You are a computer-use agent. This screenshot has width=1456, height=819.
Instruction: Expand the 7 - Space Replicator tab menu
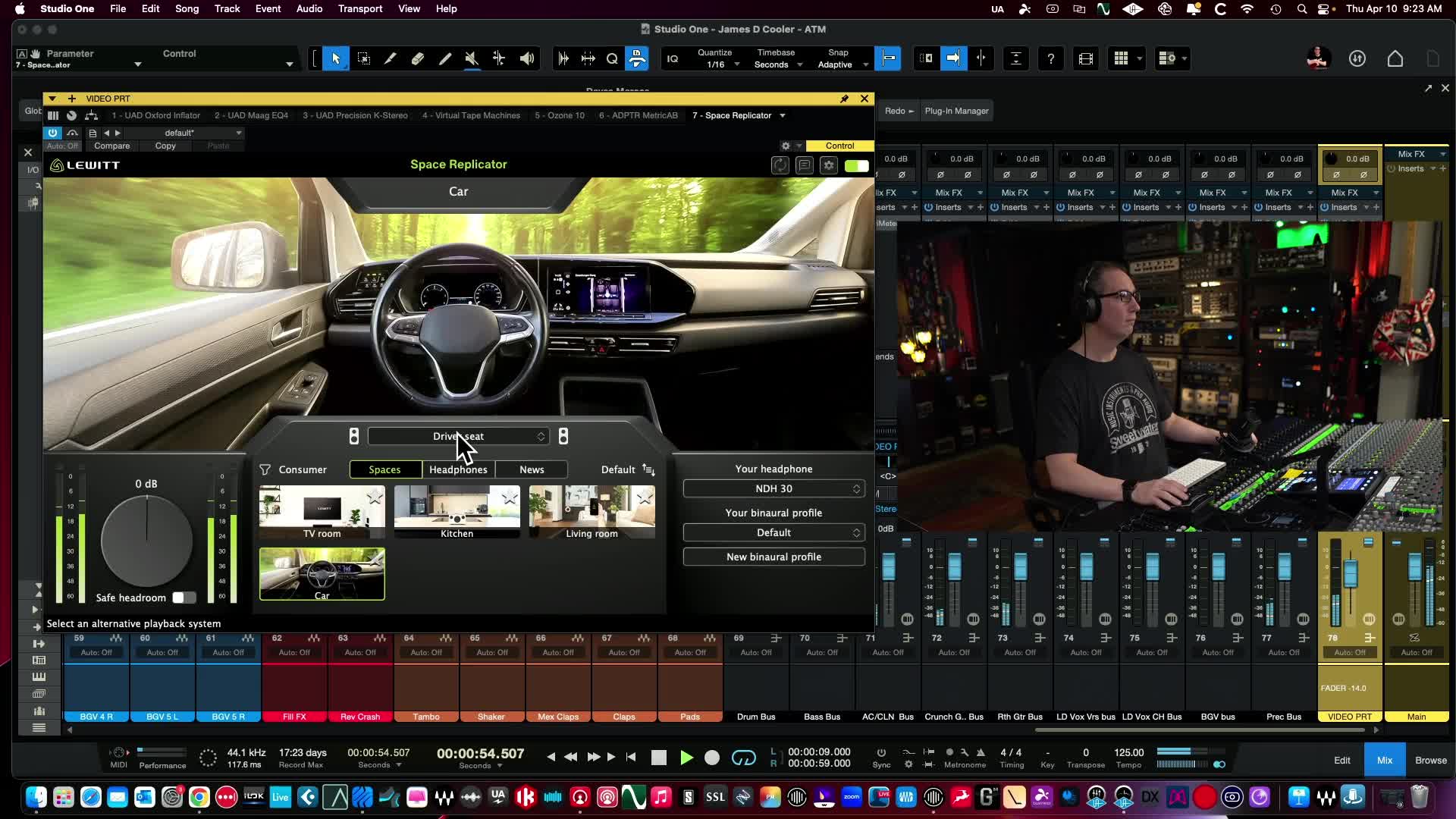pyautogui.click(x=783, y=115)
